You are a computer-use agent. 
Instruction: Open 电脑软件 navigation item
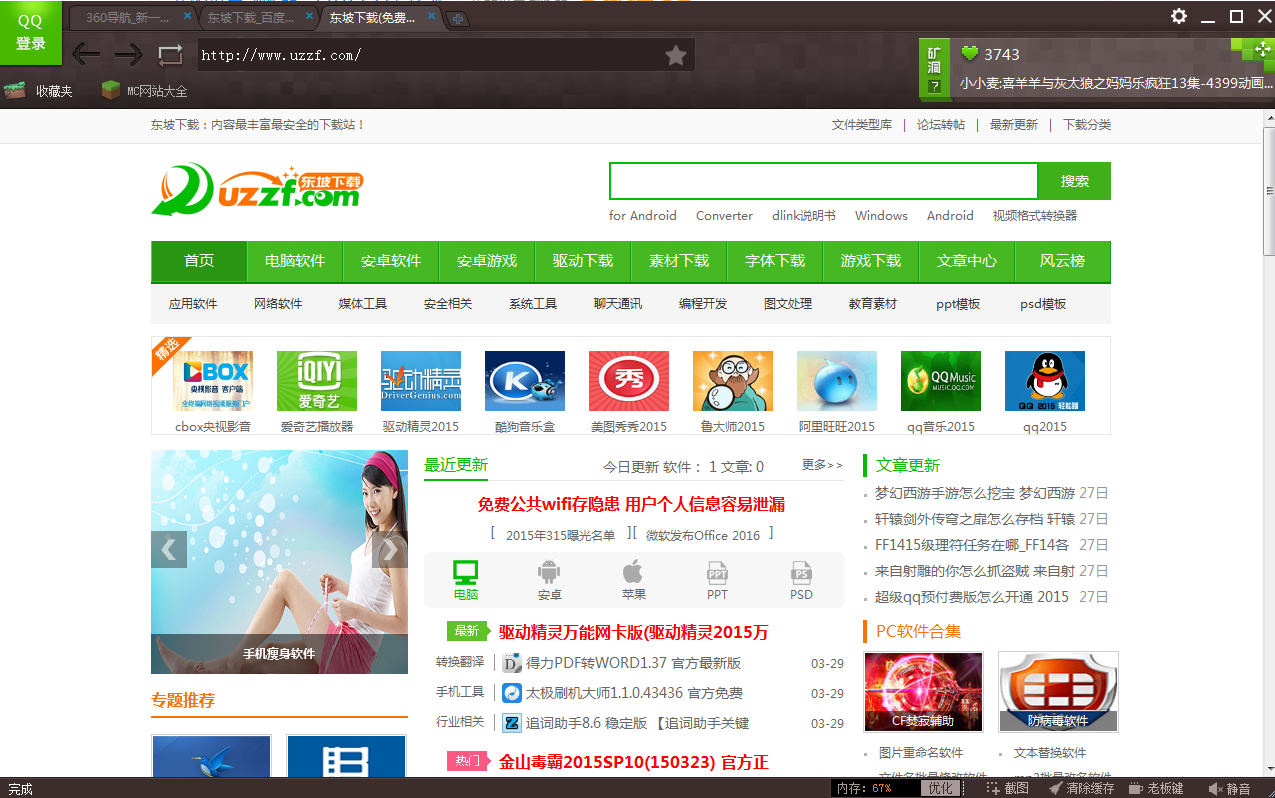coord(295,261)
